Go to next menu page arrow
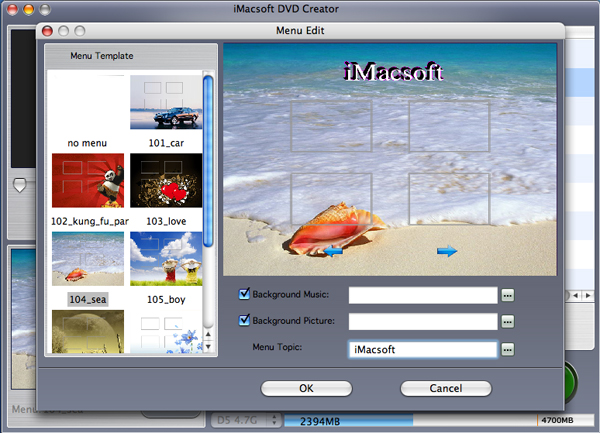Screen dimensions: 600x433 [x=447, y=251]
